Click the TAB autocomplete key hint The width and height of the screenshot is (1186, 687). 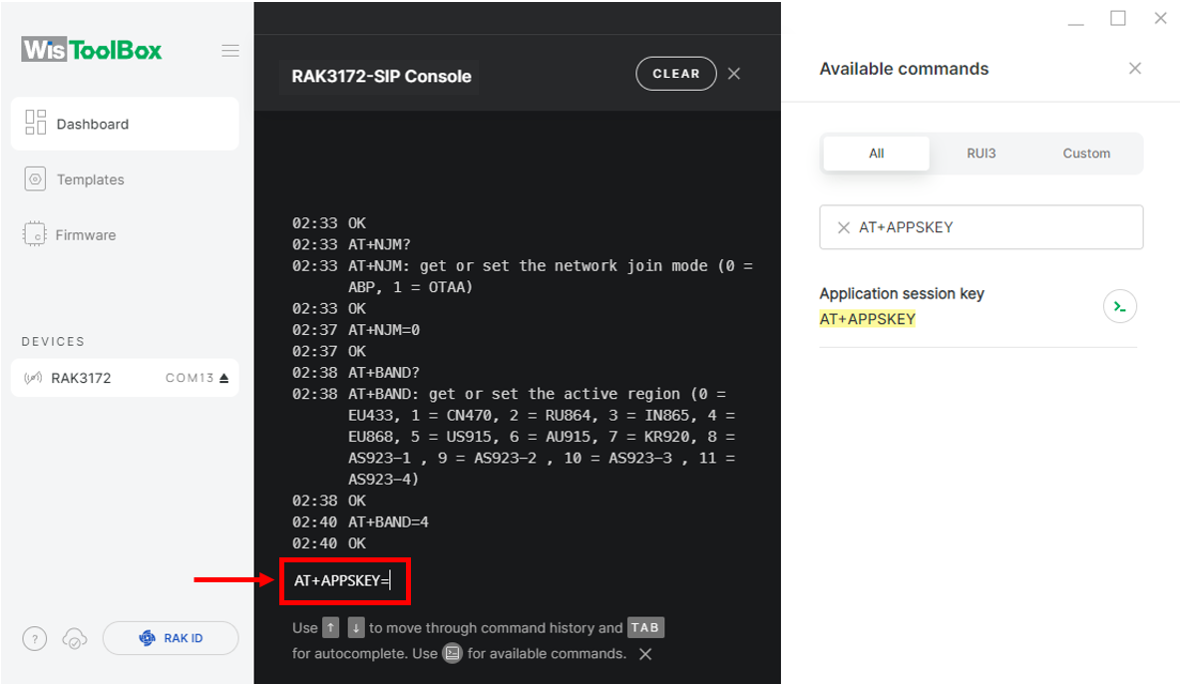645,627
